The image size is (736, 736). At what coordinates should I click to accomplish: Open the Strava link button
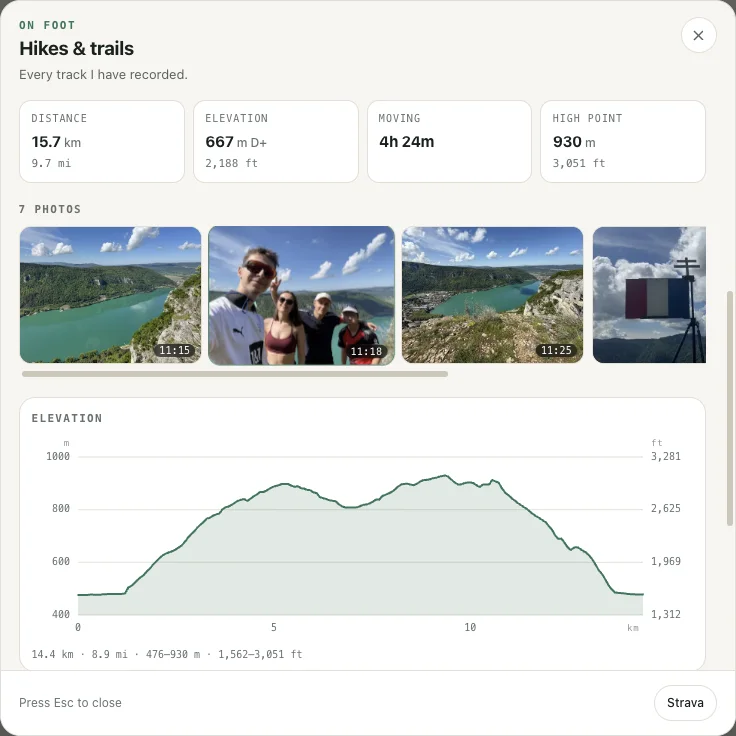685,702
